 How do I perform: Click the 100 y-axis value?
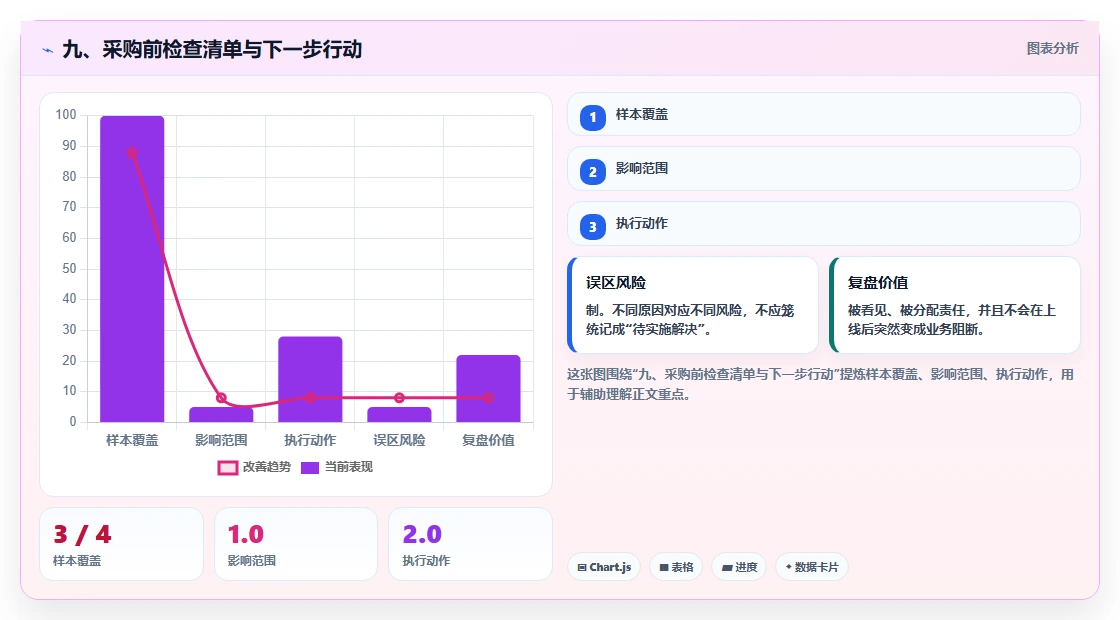[66, 115]
